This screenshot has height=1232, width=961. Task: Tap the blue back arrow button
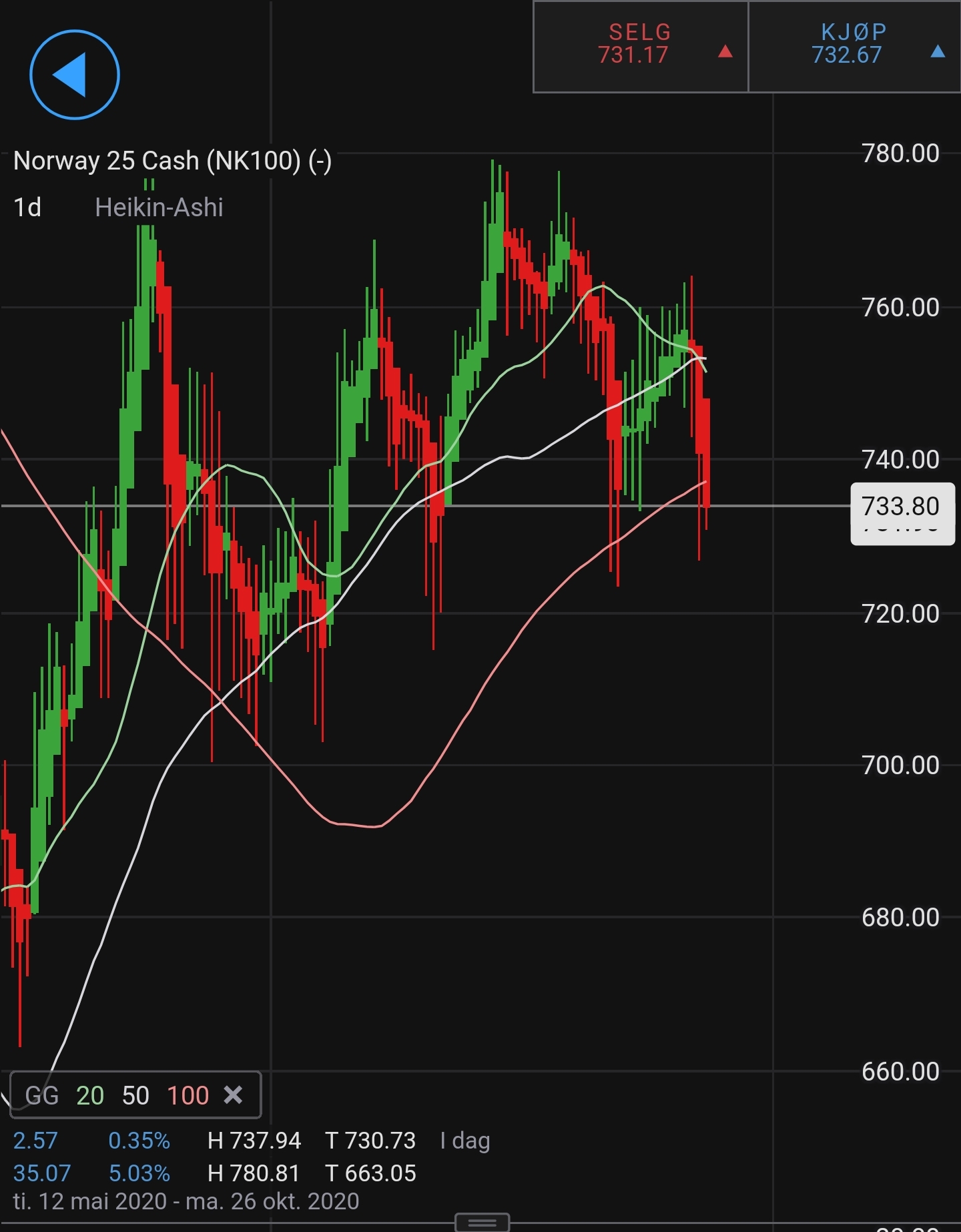tap(75, 75)
